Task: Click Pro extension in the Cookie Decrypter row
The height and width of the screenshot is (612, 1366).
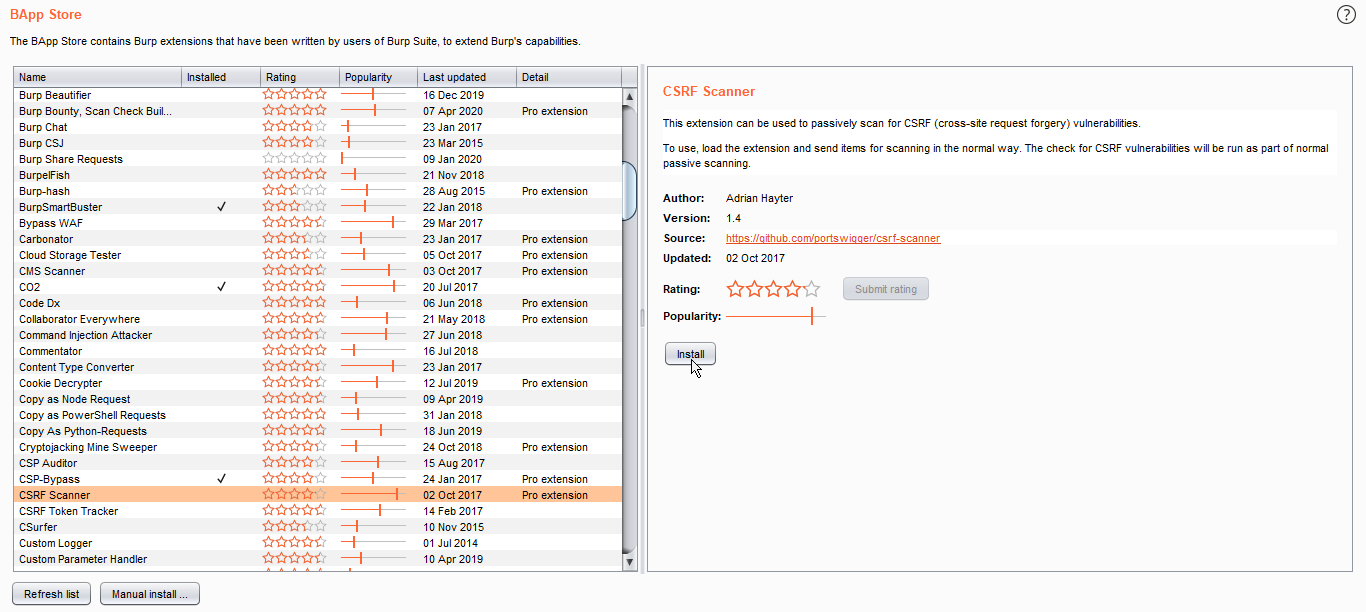Action: 555,383
